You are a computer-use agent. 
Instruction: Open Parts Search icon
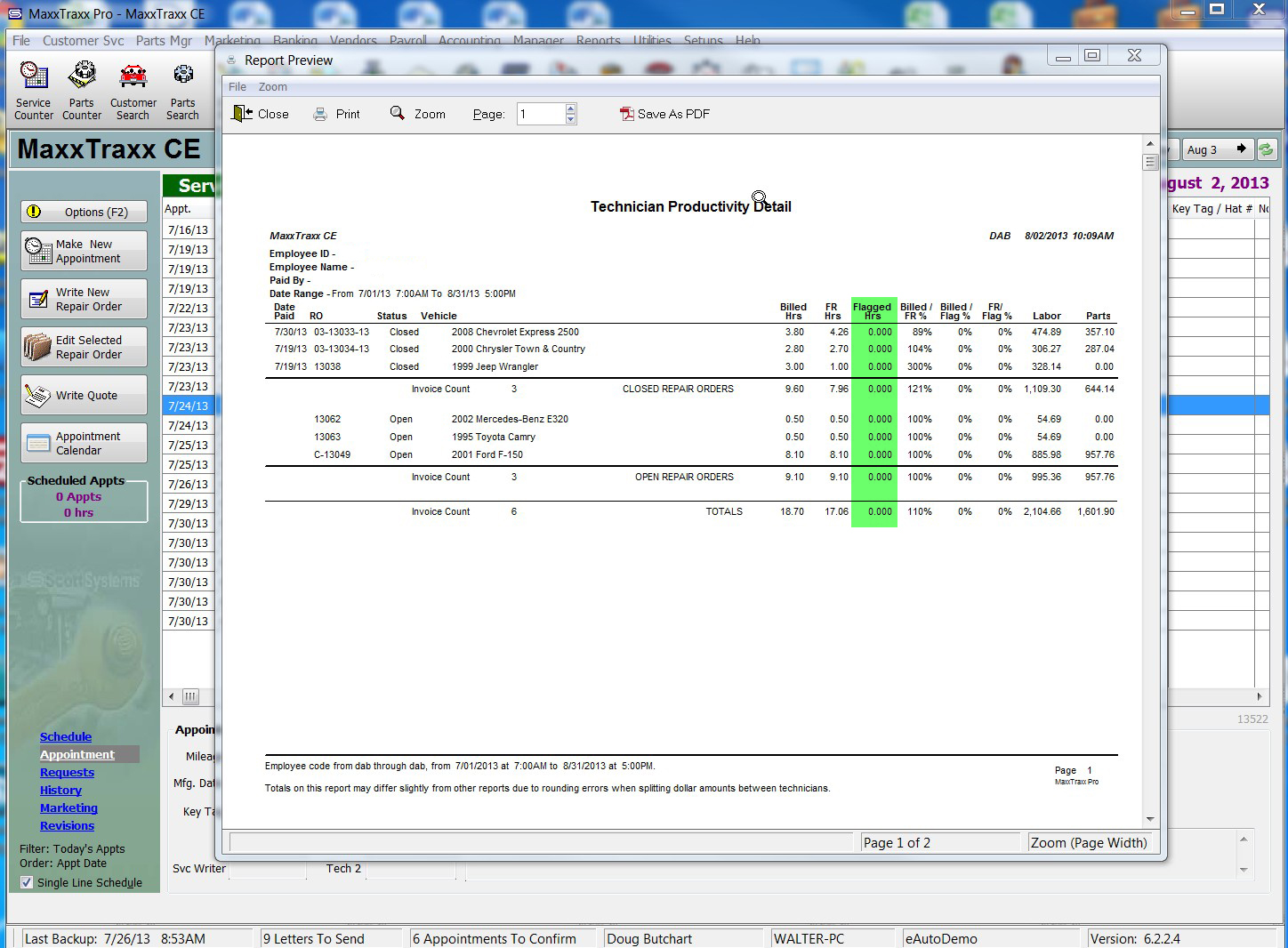(182, 91)
